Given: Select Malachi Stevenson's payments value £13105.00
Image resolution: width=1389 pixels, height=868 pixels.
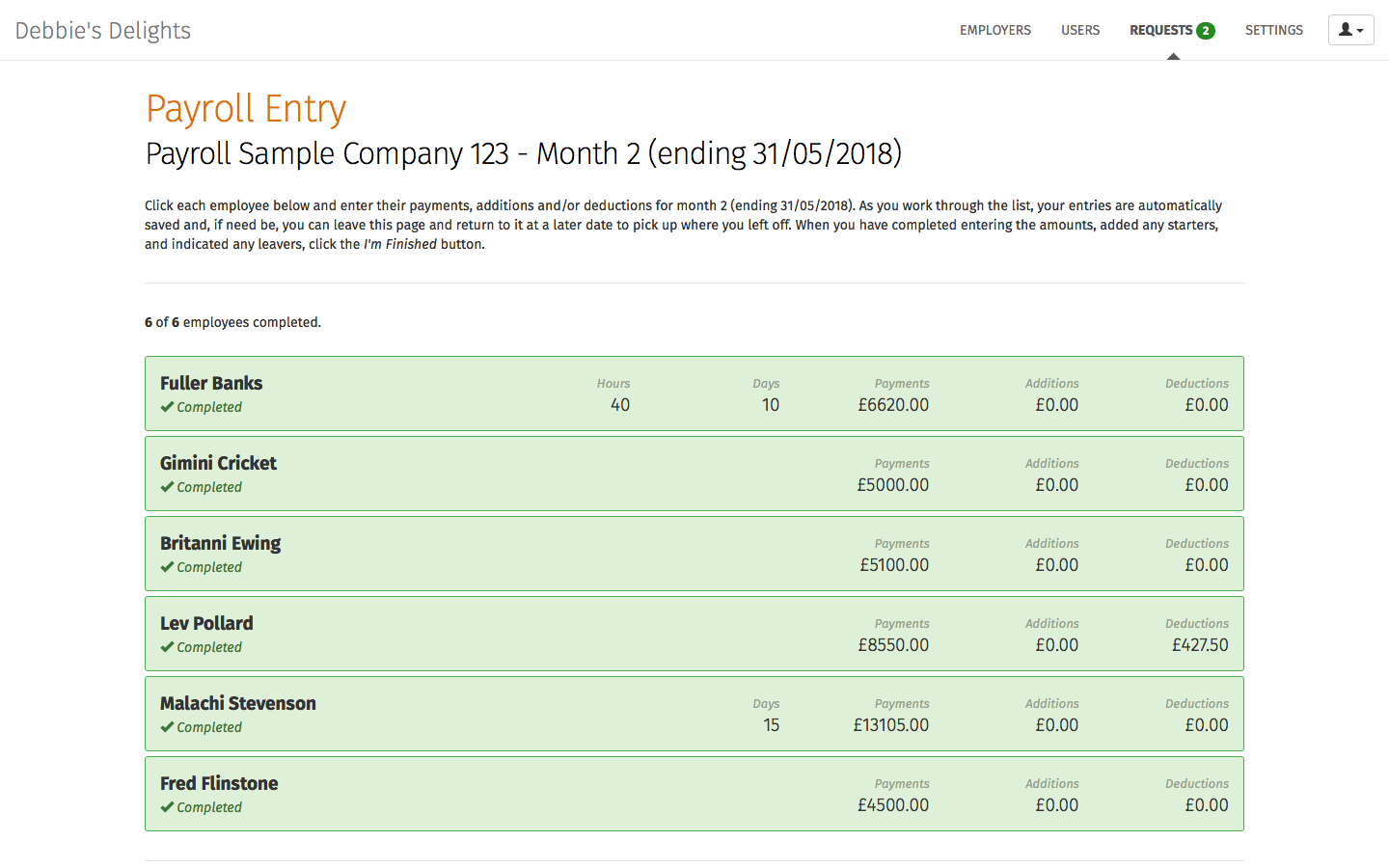Looking at the screenshot, I should [x=891, y=725].
